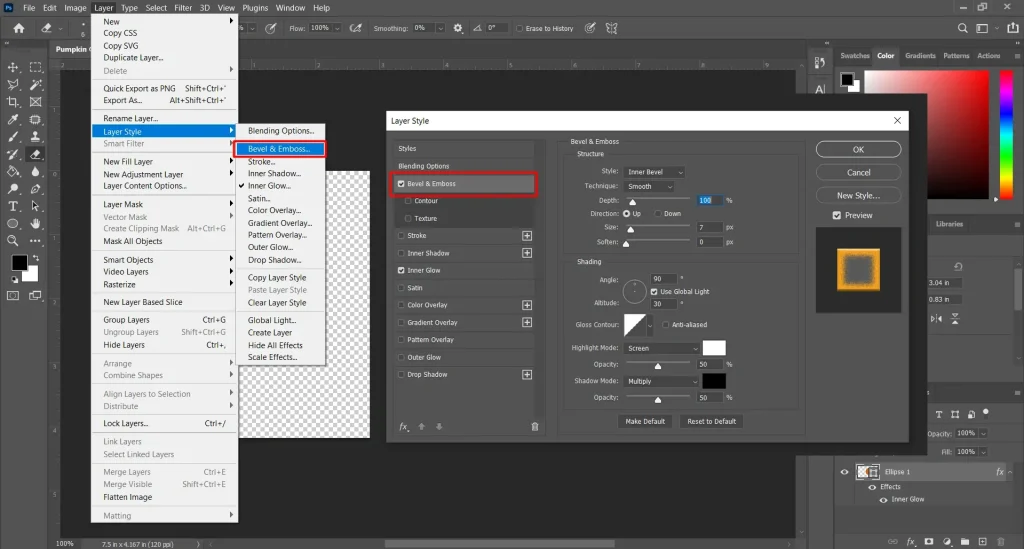
Task: Open layer Opacity dropdown in Layers panel
Action: pos(983,433)
